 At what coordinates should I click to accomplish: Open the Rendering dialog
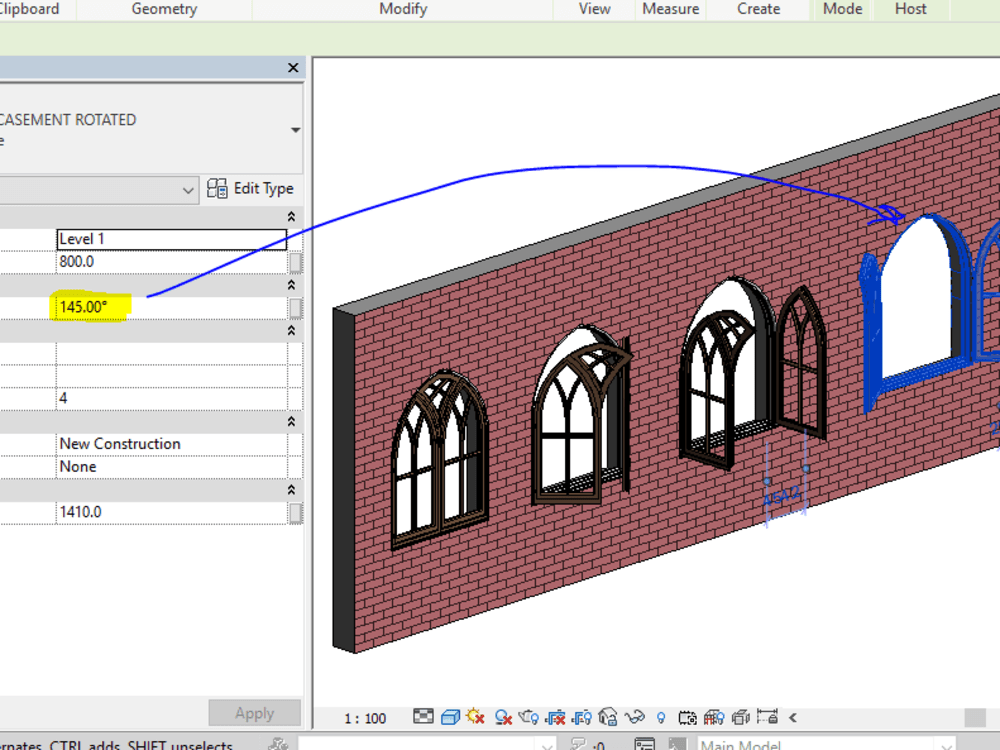(527, 717)
